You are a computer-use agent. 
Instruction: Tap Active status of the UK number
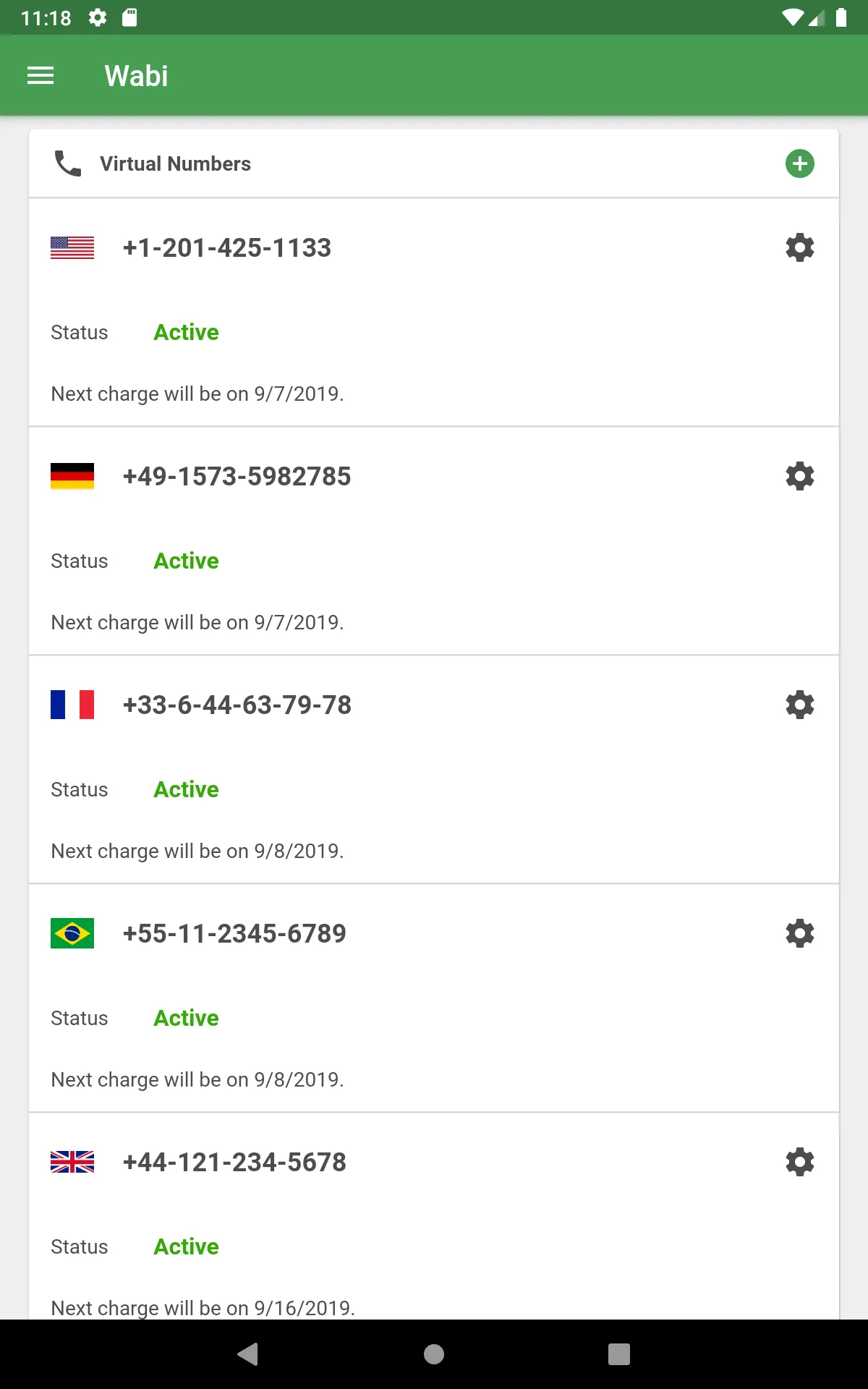click(186, 1246)
